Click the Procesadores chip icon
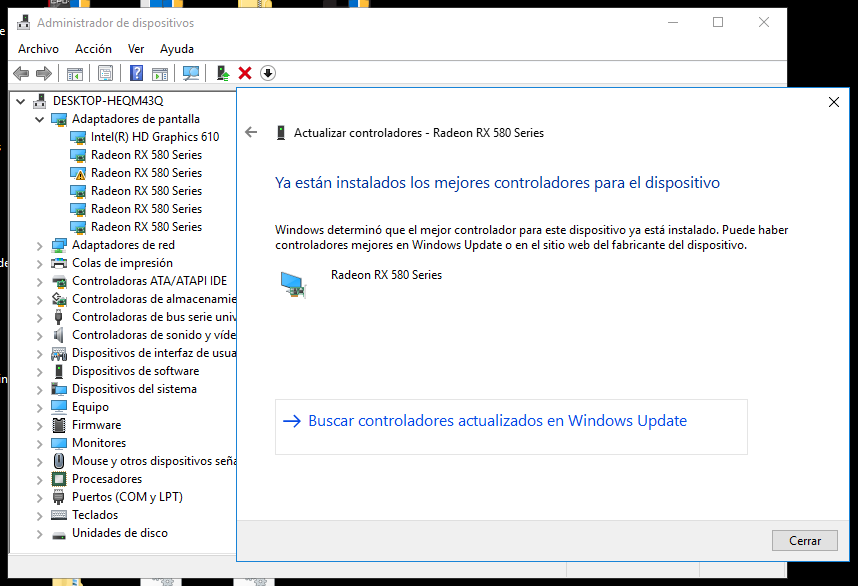 pyautogui.click(x=59, y=479)
